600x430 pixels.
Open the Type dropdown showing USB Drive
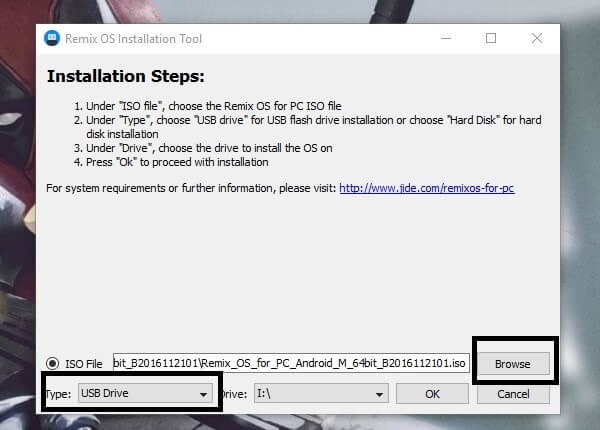(x=145, y=393)
